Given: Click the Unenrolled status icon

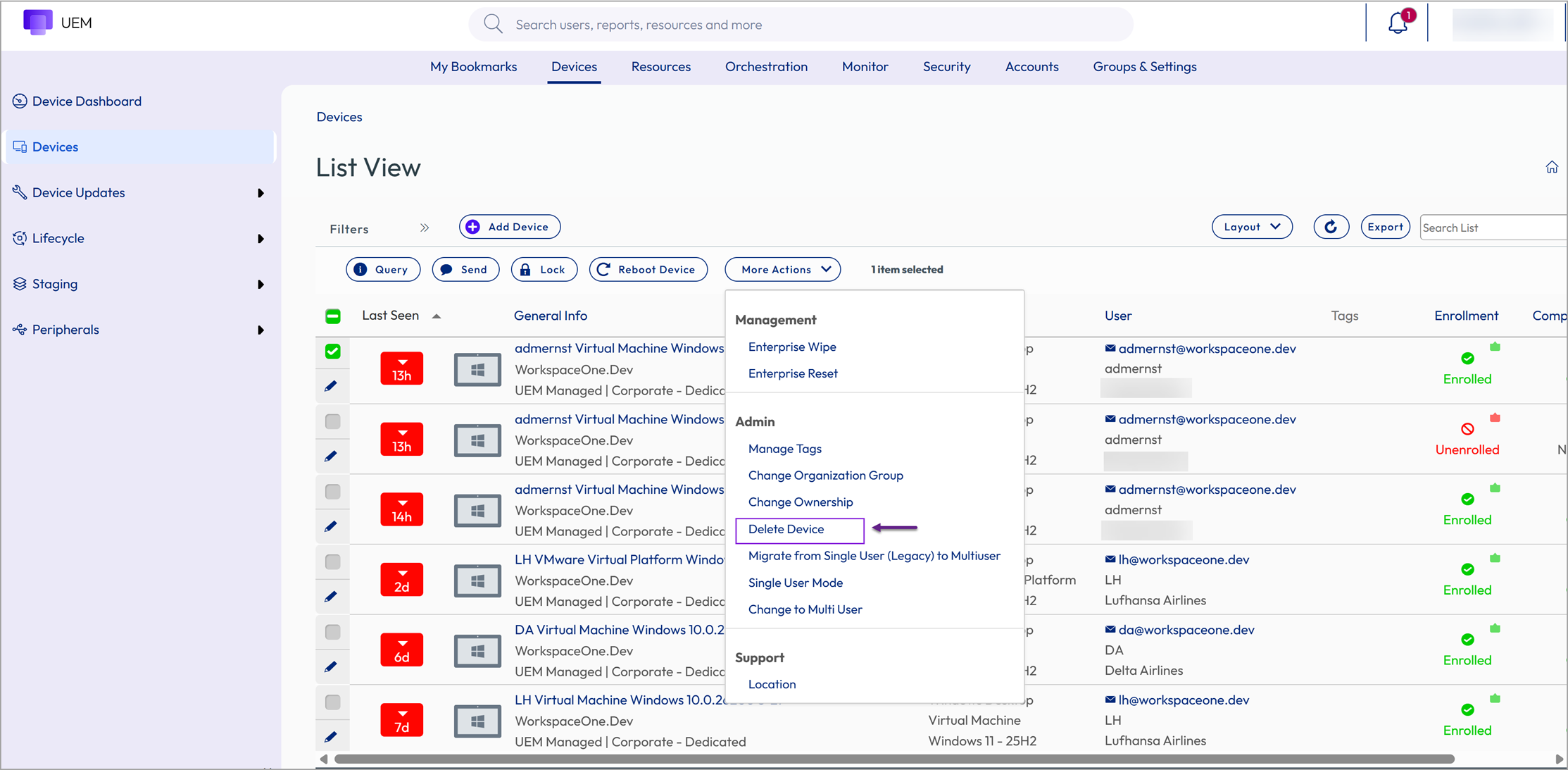Looking at the screenshot, I should (x=1467, y=428).
